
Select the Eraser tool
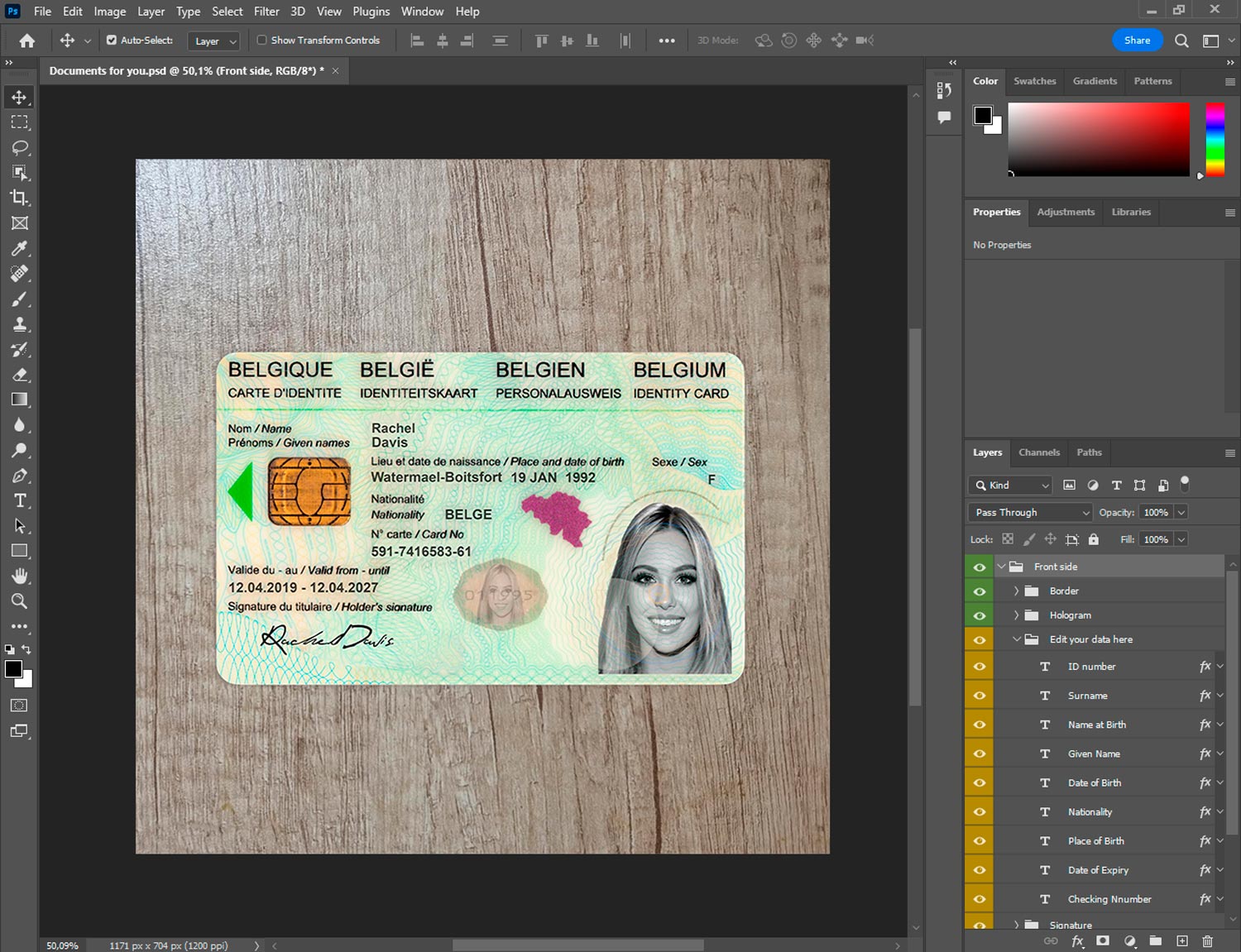tap(20, 375)
